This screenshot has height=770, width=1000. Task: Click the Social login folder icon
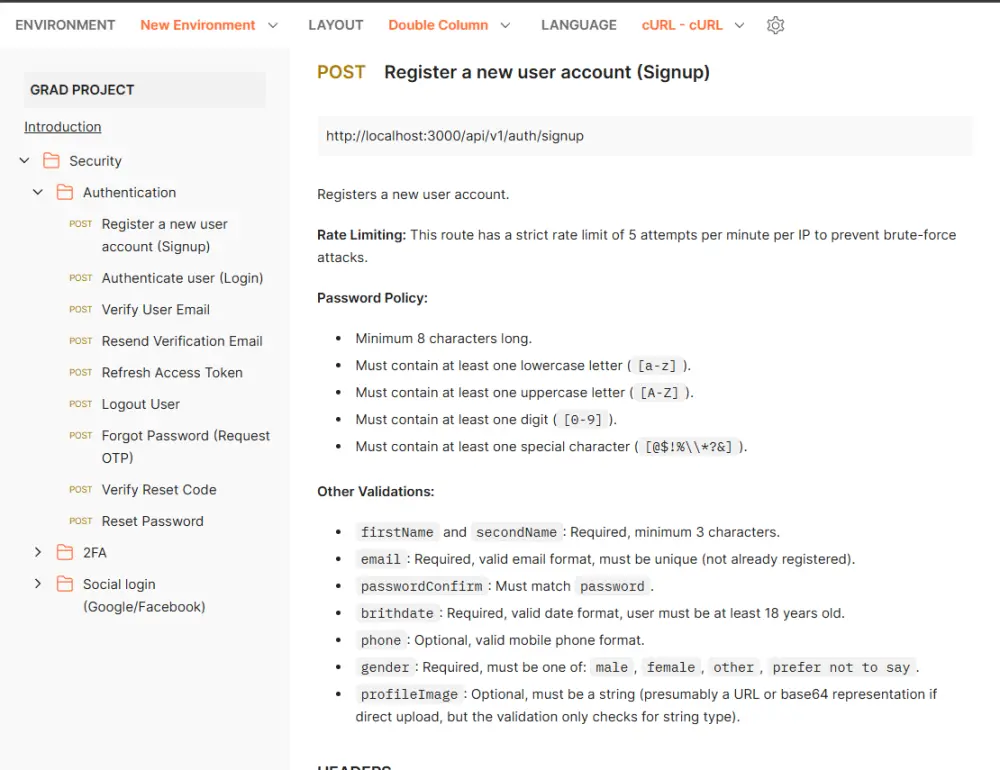(x=66, y=584)
